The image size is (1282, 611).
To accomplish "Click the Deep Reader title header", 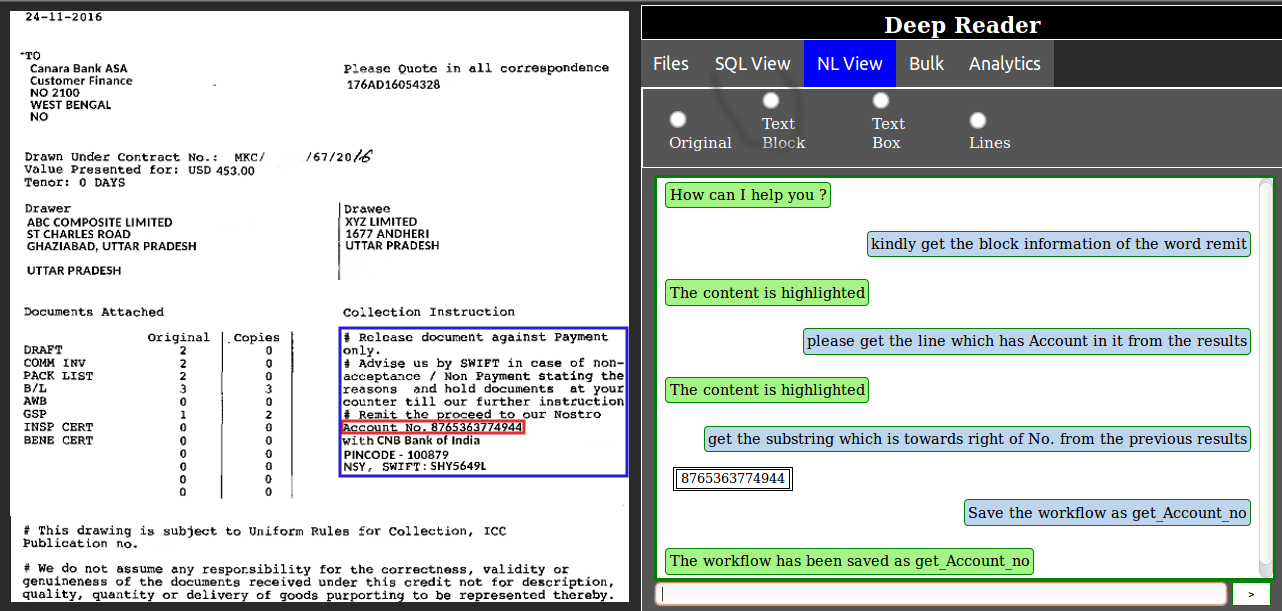I will coord(961,25).
